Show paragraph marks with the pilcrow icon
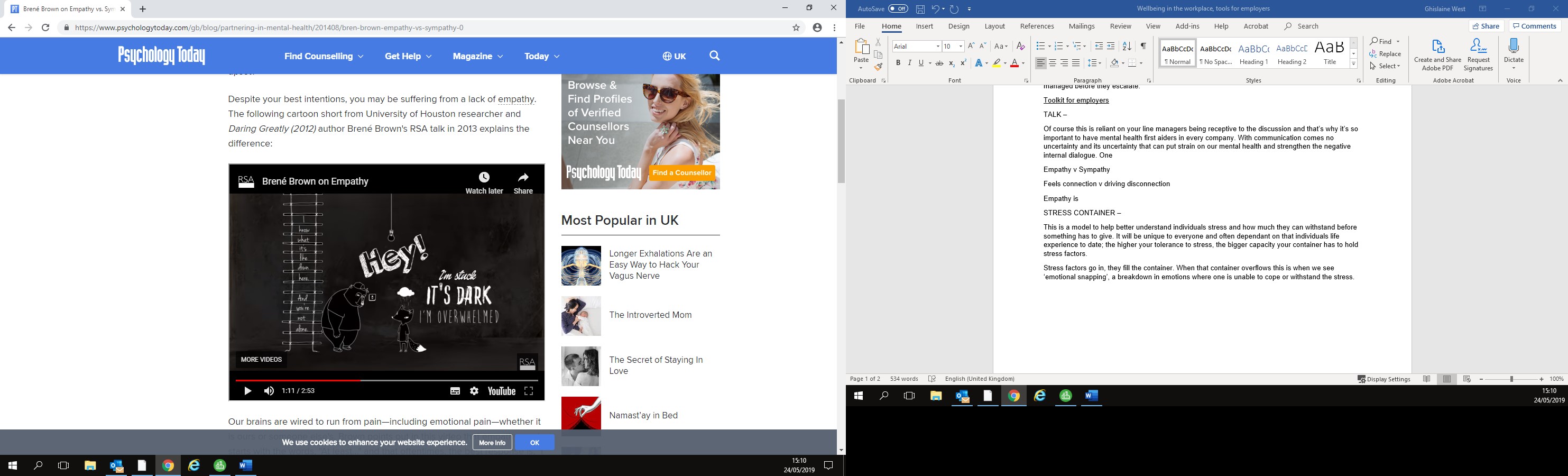Screen dimensions: 1568x476 click(1143, 46)
